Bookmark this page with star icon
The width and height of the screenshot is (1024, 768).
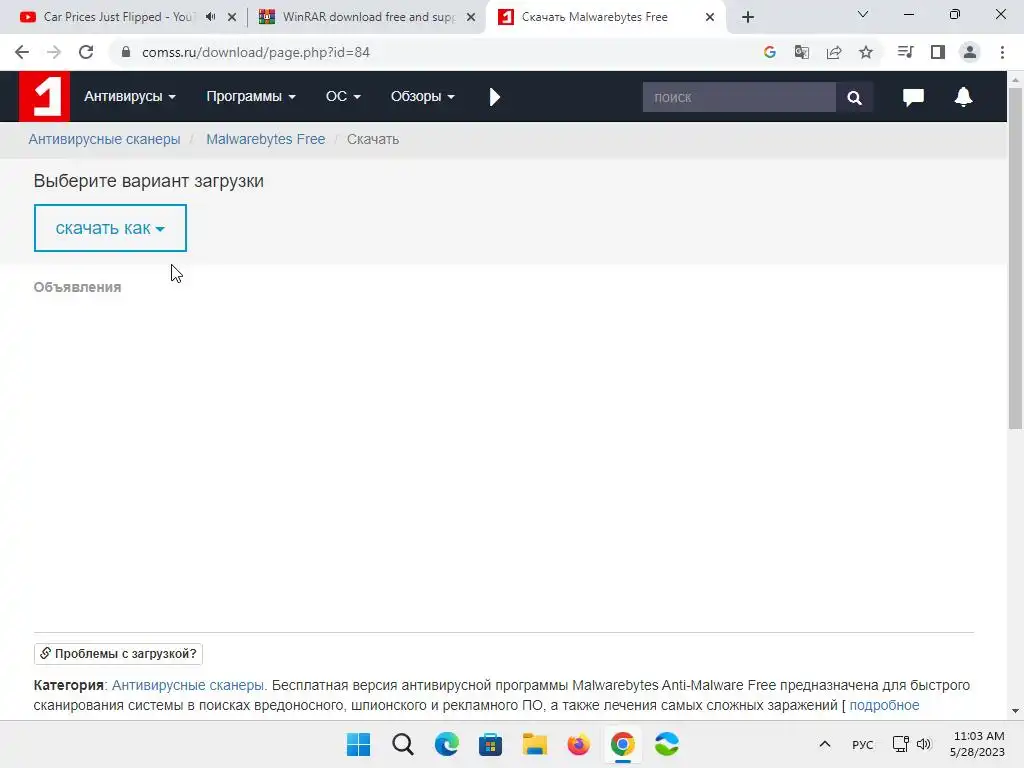coord(866,52)
